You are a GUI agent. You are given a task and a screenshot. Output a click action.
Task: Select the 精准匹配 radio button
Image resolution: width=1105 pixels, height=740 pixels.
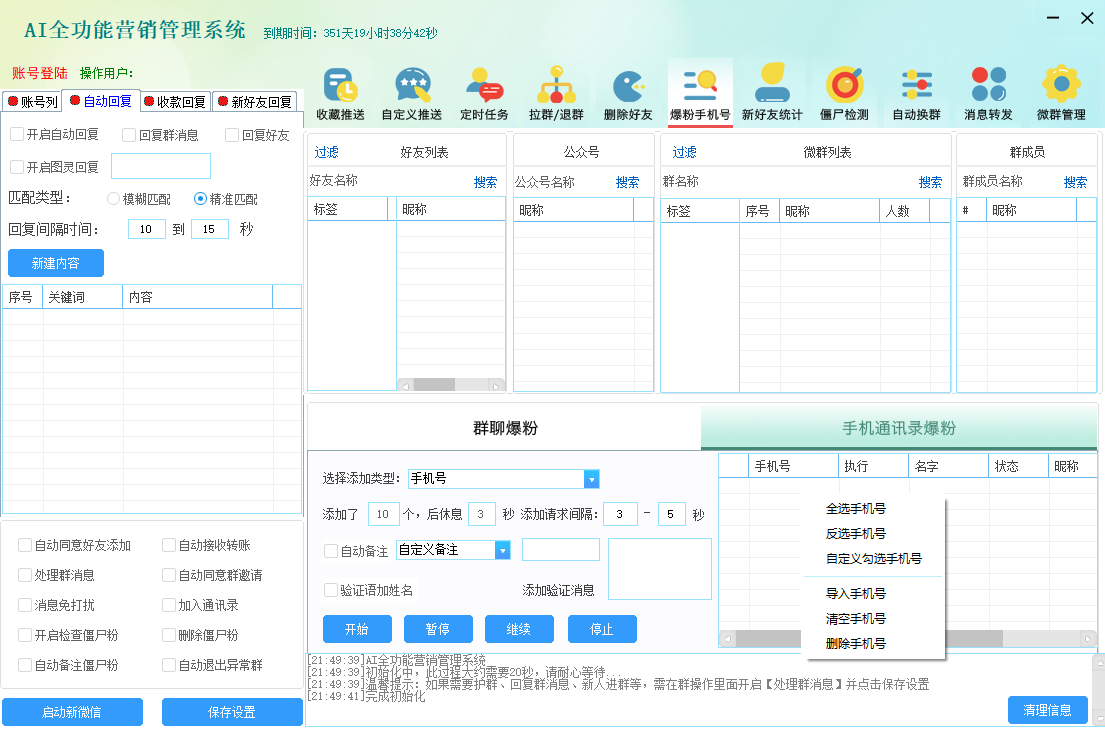200,199
